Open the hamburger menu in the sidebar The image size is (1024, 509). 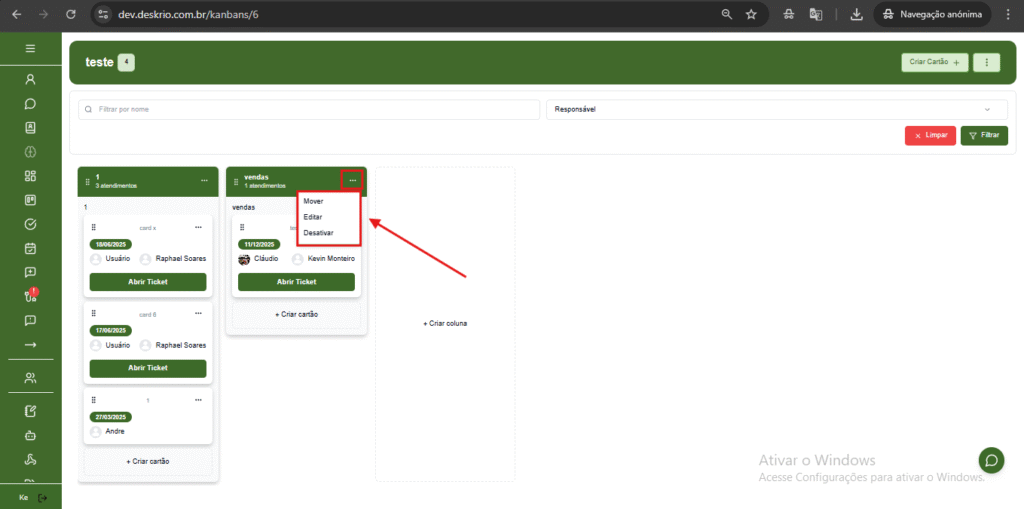30,49
